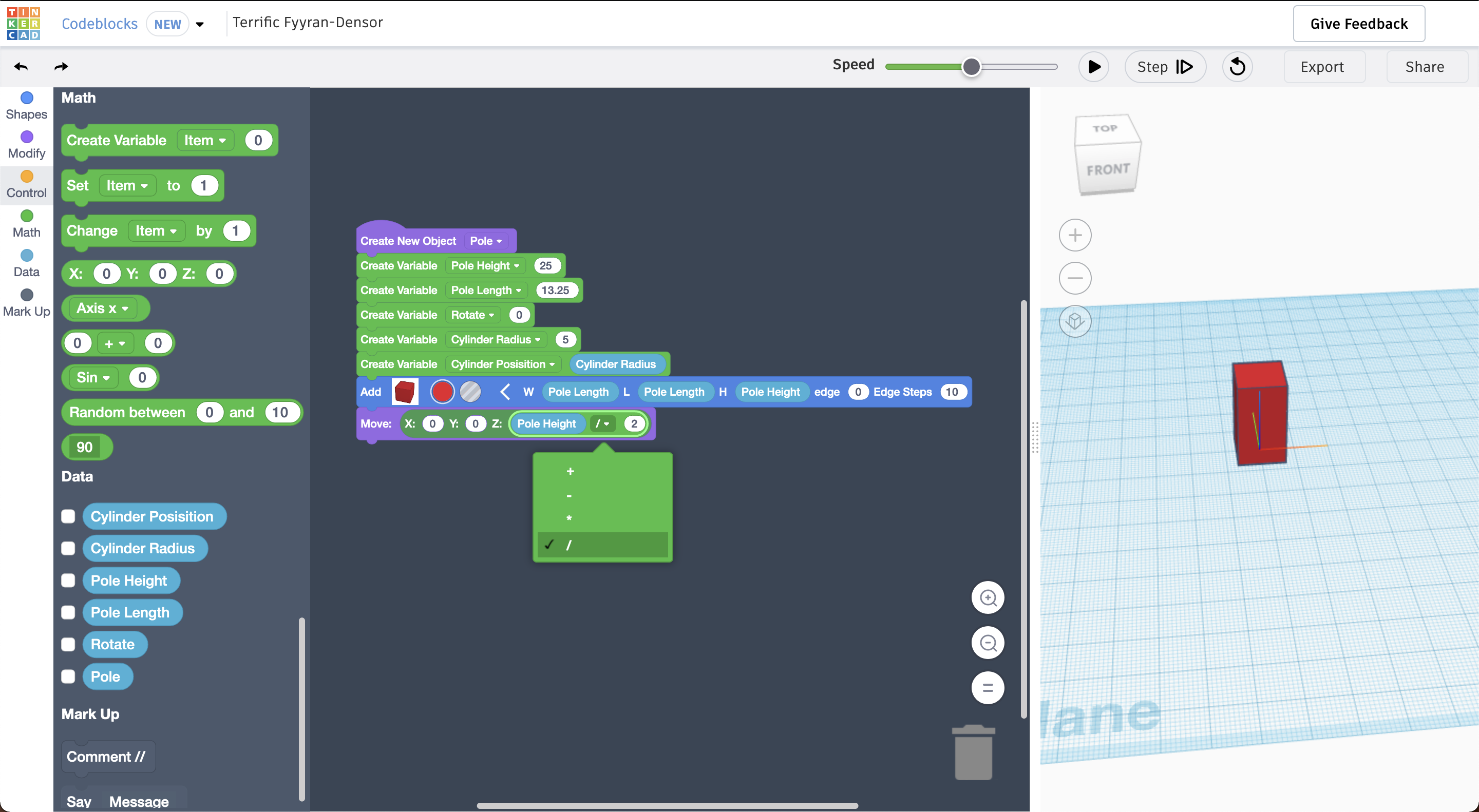Screen dimensions: 1479x812
Task: Enable the Pole Height variable checkbox
Action: click(68, 581)
